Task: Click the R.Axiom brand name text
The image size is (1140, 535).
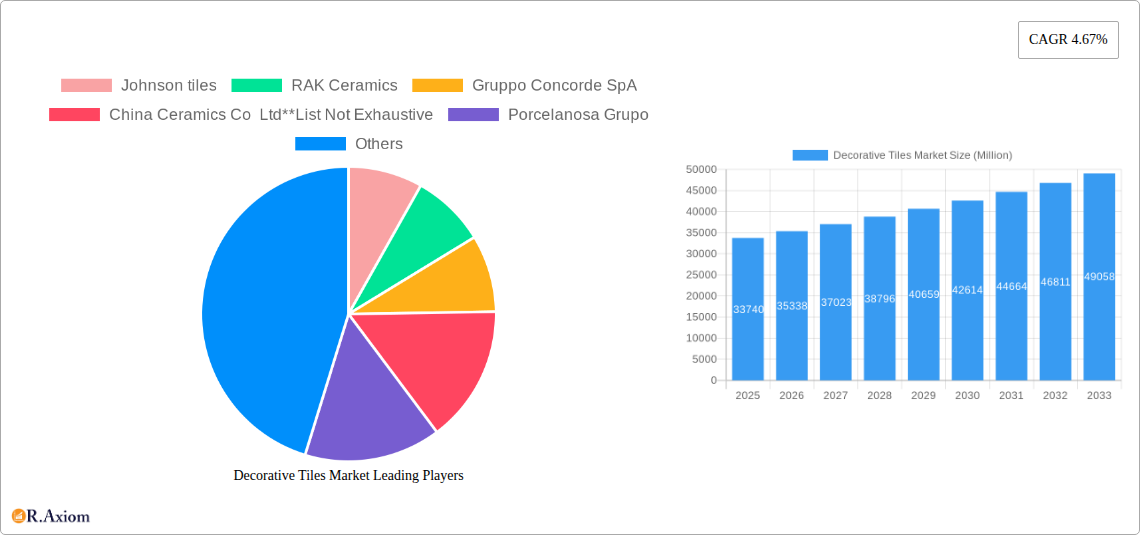Action: tap(58, 517)
